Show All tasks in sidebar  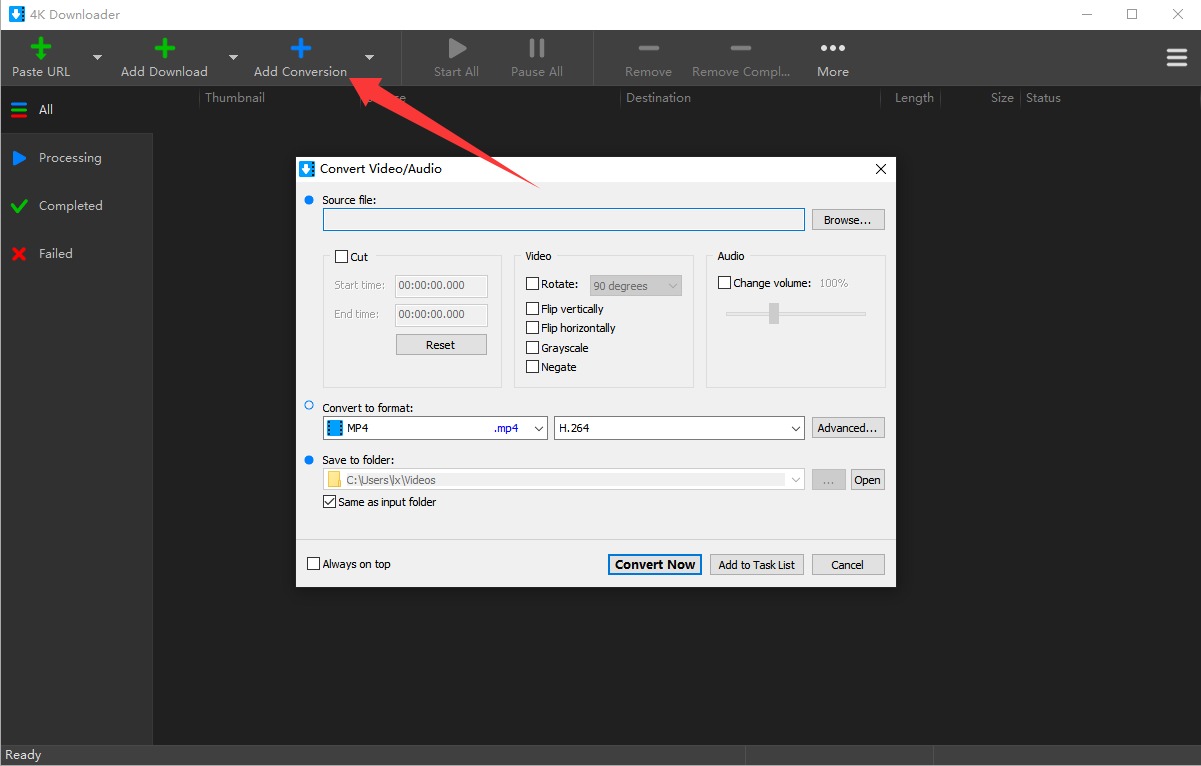click(77, 110)
